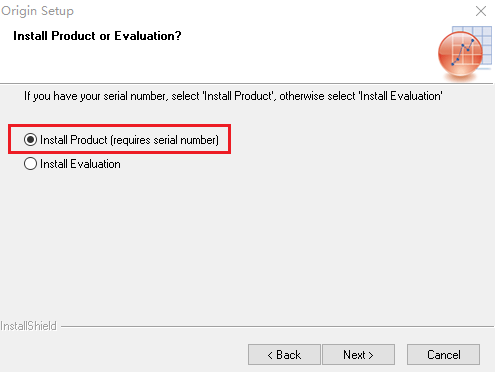Viewport: 495px width, 372px height.
Task: Click the filled dot of selected radio
Action: click(30, 139)
